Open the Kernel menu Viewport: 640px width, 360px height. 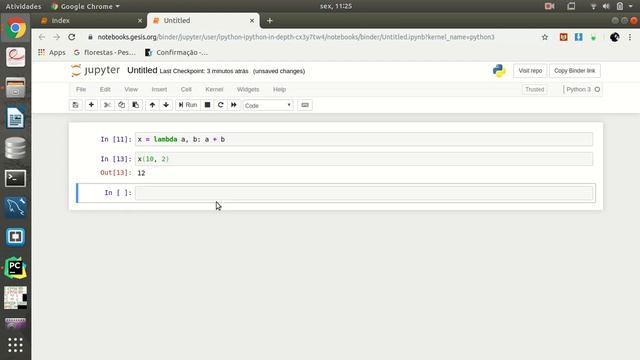coord(214,89)
